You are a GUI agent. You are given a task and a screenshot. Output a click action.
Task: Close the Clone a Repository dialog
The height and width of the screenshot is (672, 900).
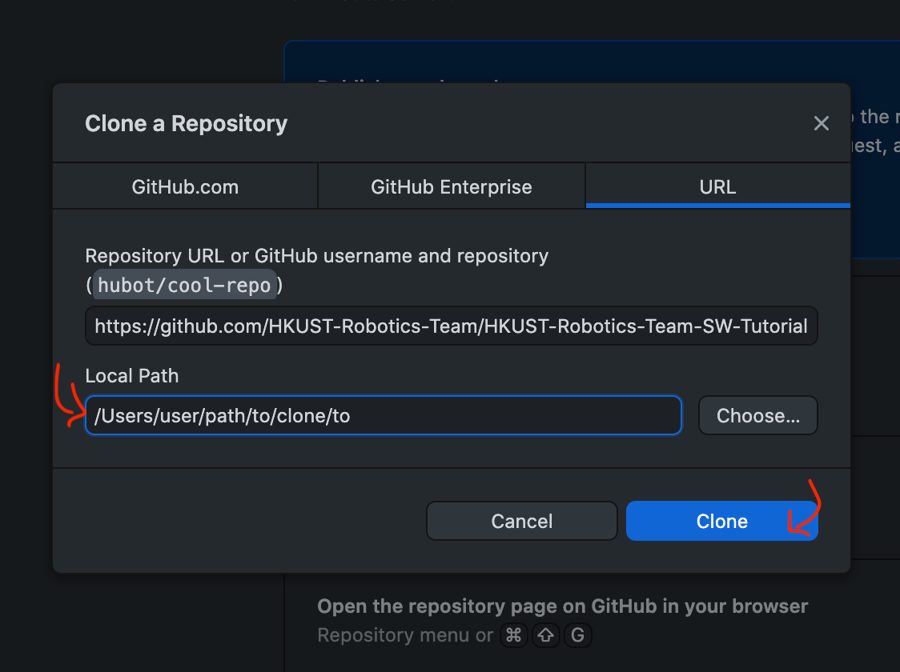tap(821, 123)
